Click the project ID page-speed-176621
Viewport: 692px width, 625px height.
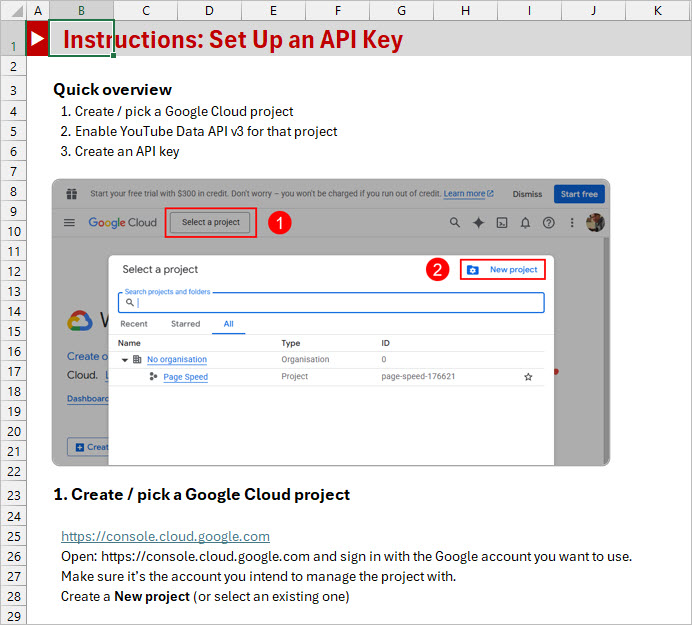point(418,377)
